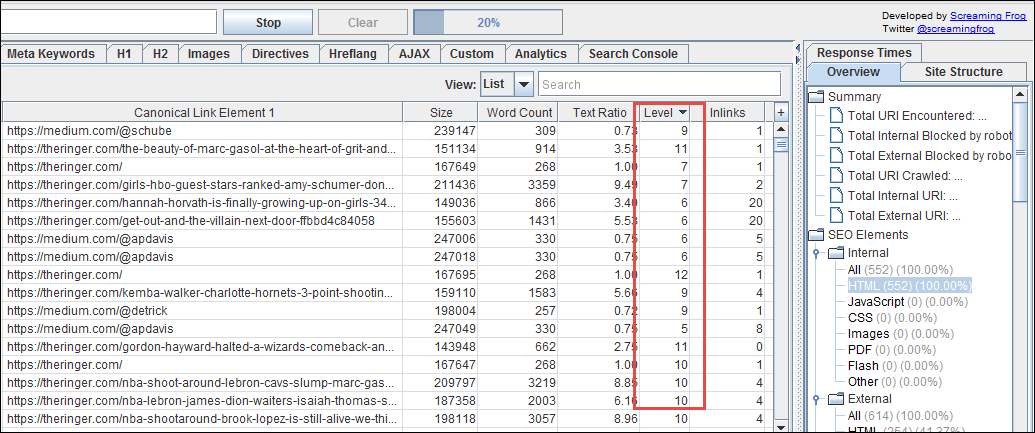Switch to the AJAX tab
Image resolution: width=1035 pixels, height=433 pixels.
click(x=414, y=54)
